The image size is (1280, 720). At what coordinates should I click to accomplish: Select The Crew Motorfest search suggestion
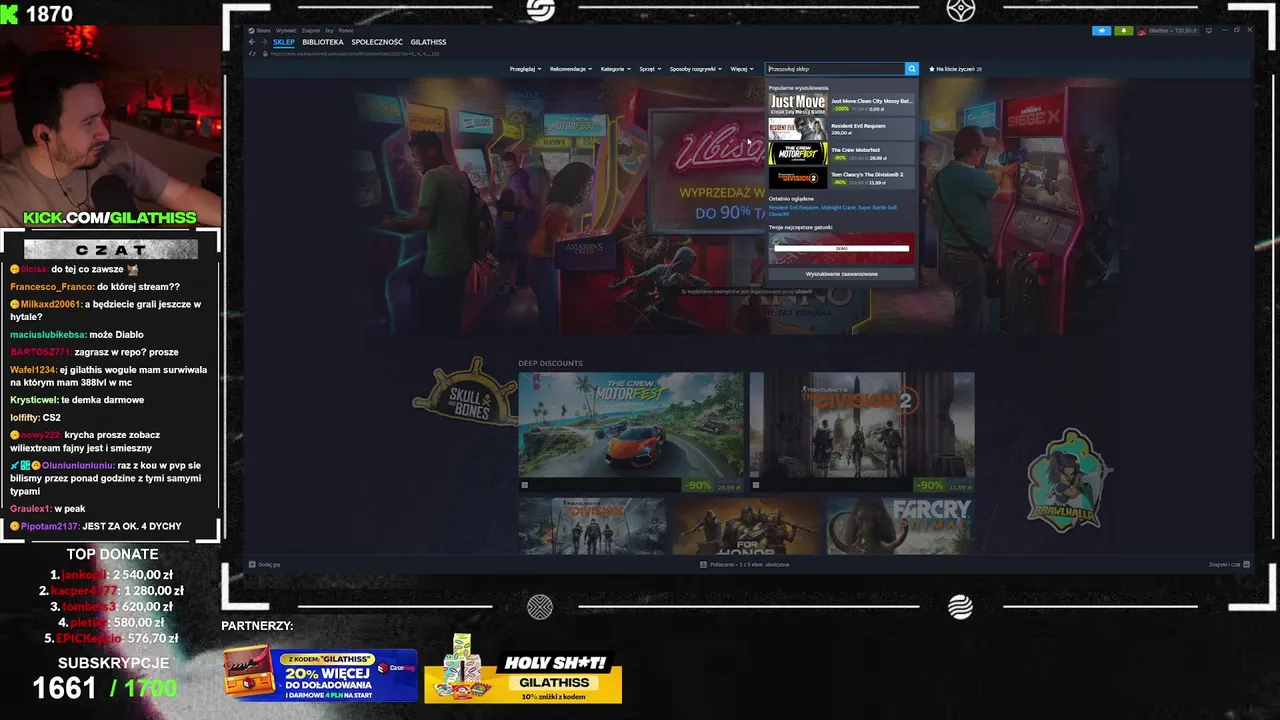[x=842, y=153]
